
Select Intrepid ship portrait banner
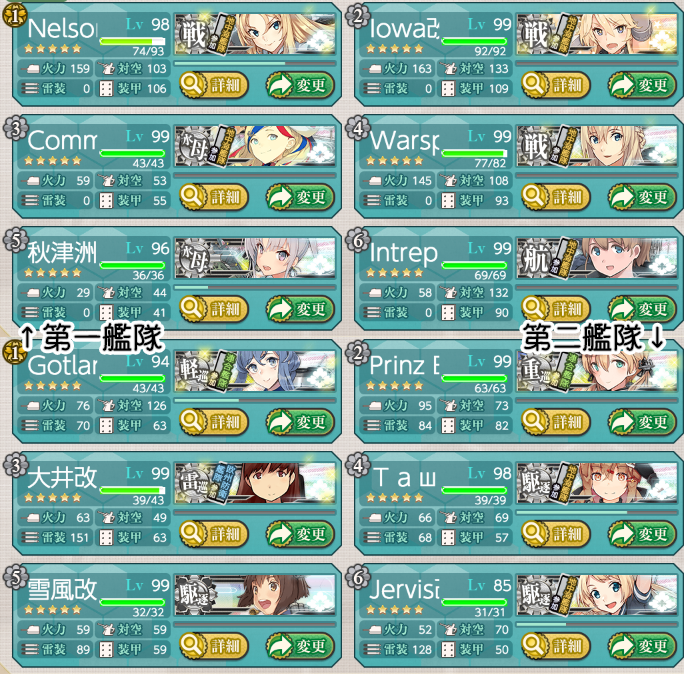[597, 258]
